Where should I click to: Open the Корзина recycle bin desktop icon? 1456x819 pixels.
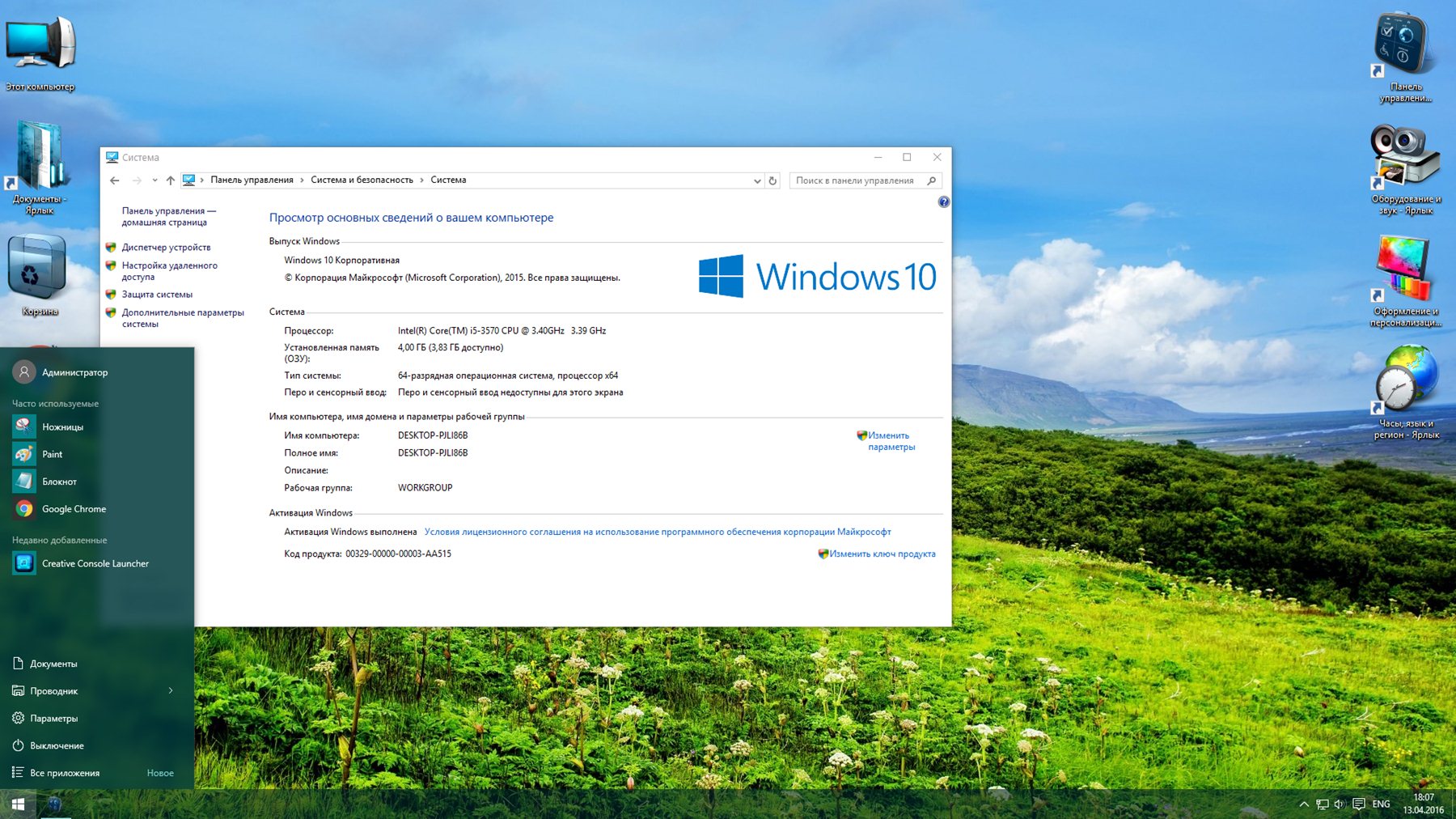37,273
